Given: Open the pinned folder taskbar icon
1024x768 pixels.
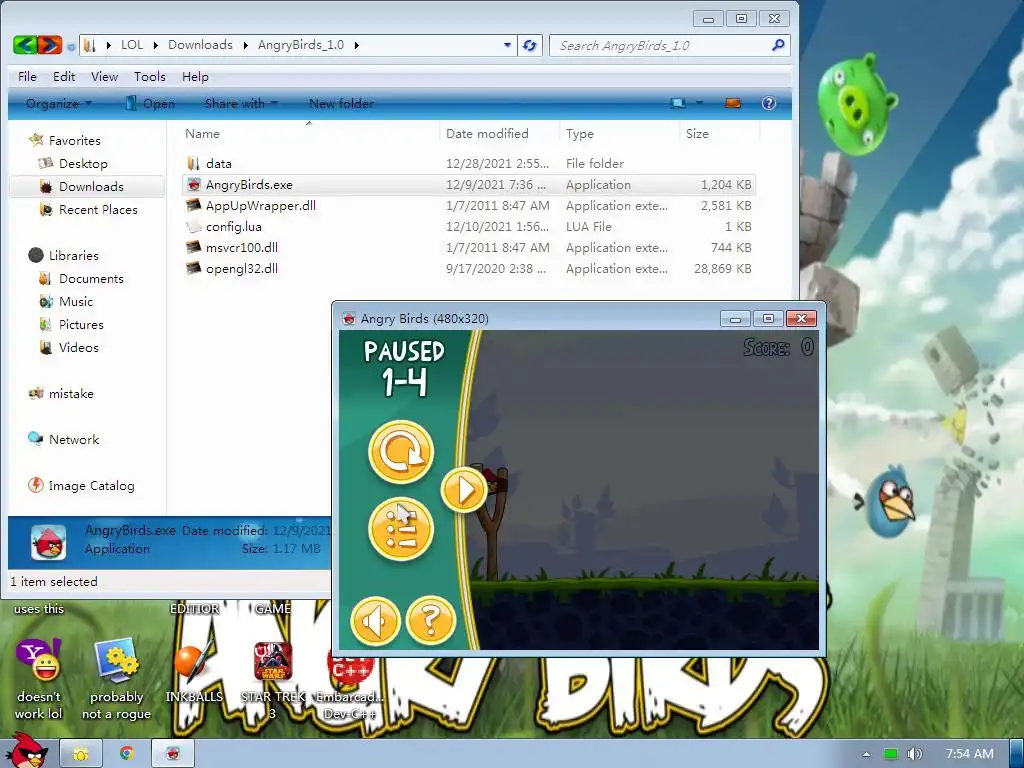Looking at the screenshot, I should 81,754.
